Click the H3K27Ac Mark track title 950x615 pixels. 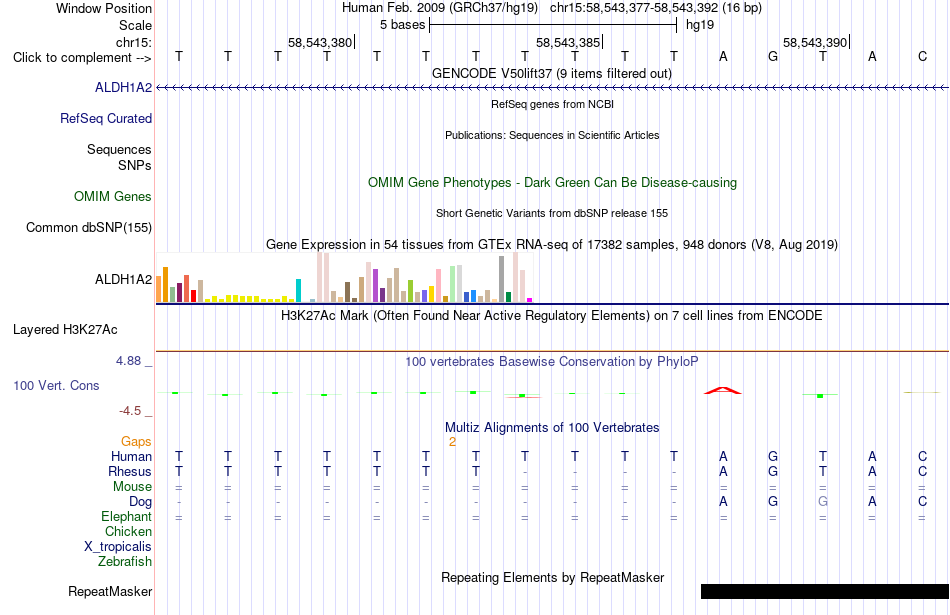point(552,316)
